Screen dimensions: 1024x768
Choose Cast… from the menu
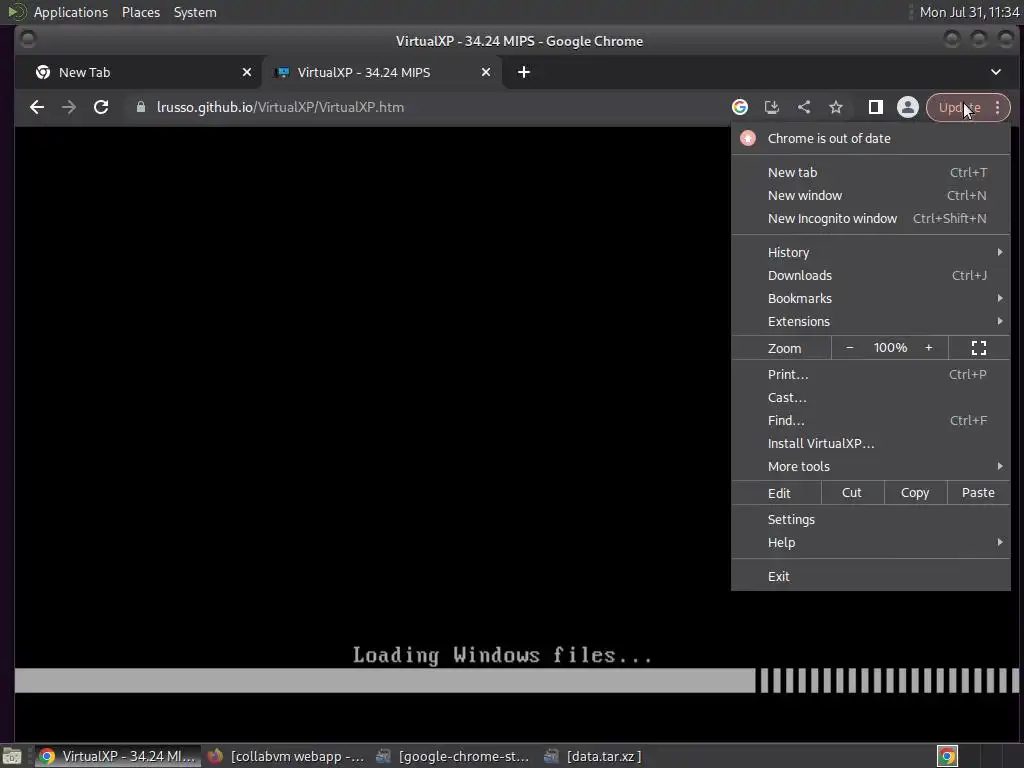pos(871,397)
